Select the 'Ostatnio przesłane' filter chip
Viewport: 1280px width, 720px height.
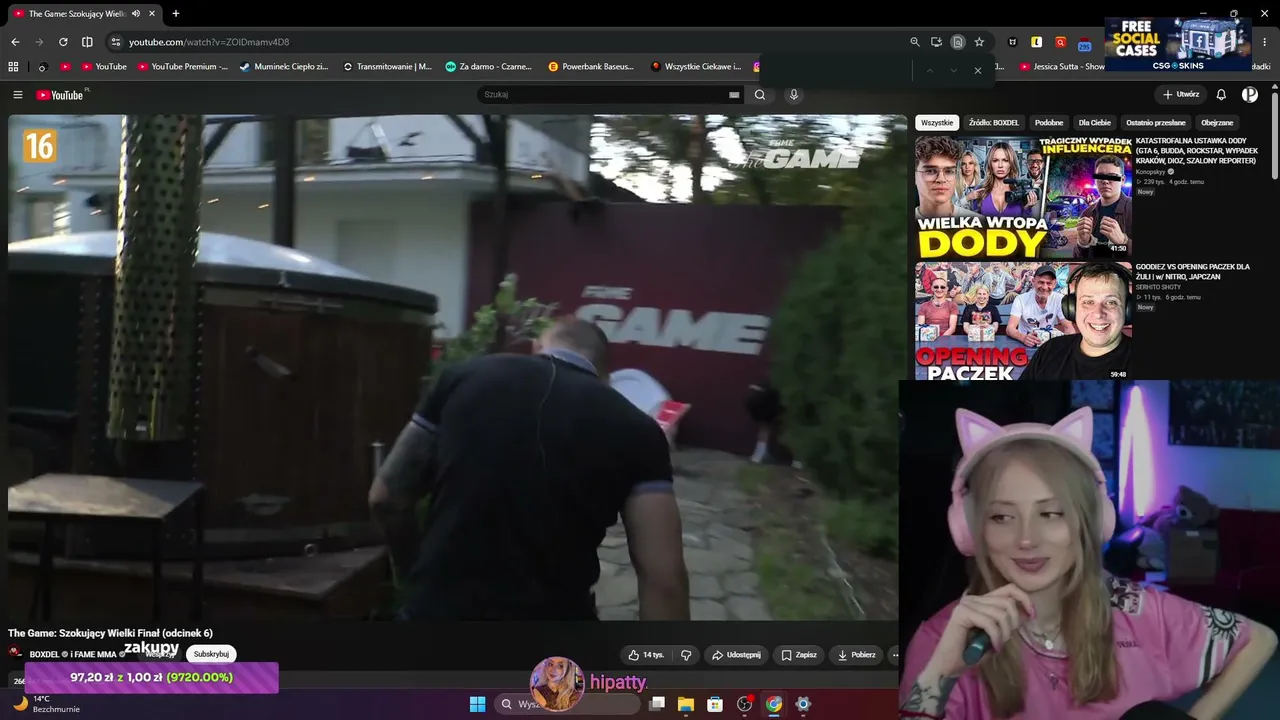pos(1156,123)
